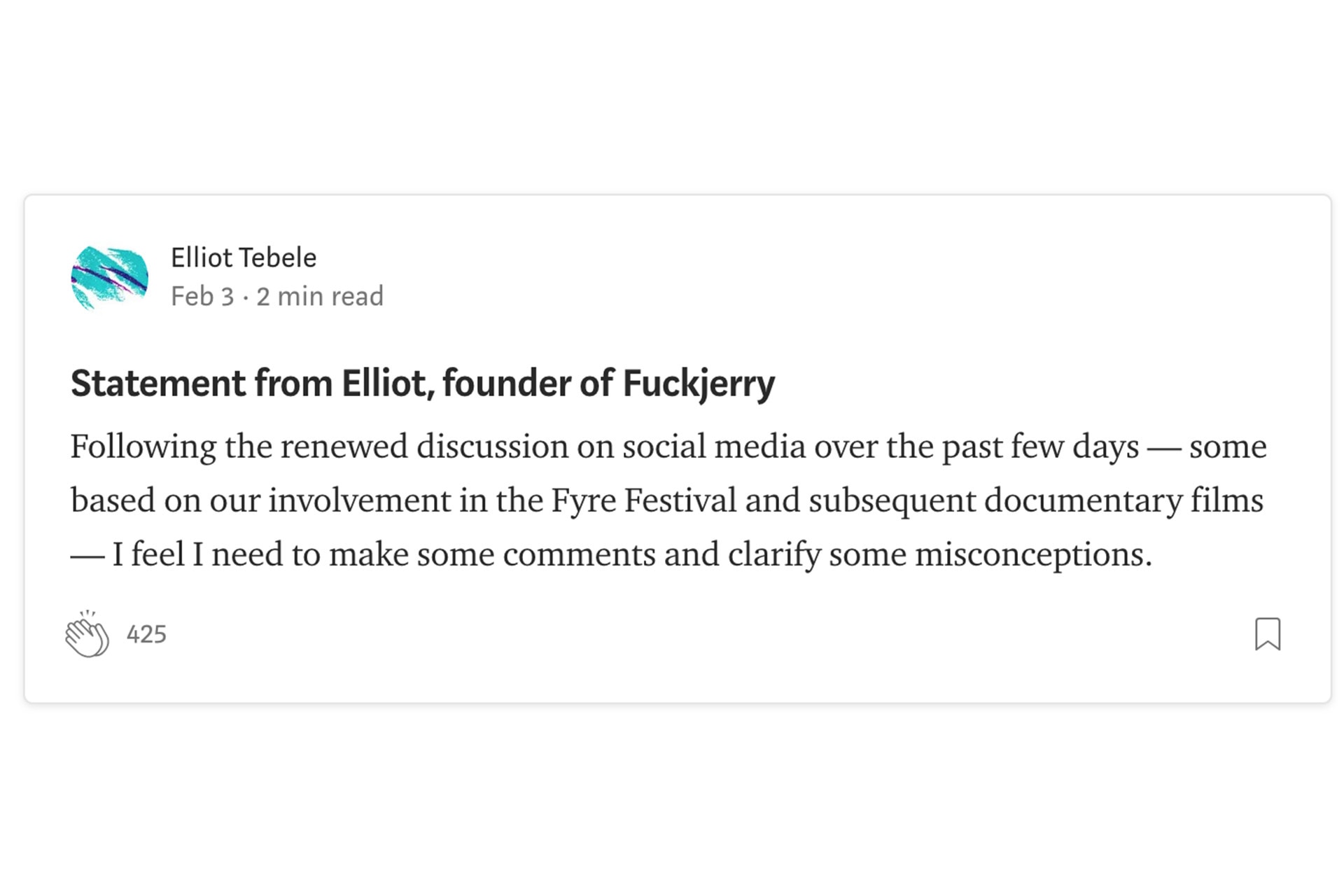This screenshot has width=1344, height=896.
Task: Click the phrase documentary films in the excerpt
Action: [x=1123, y=500]
